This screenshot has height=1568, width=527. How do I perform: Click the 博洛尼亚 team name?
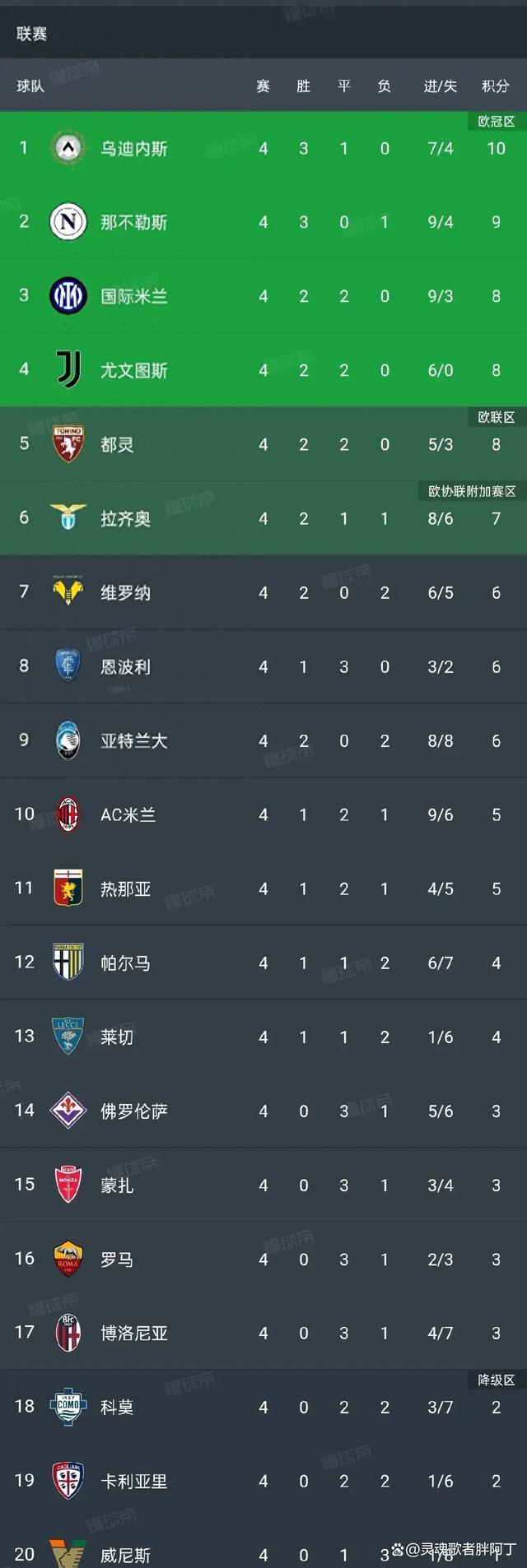pyautogui.click(x=133, y=1334)
